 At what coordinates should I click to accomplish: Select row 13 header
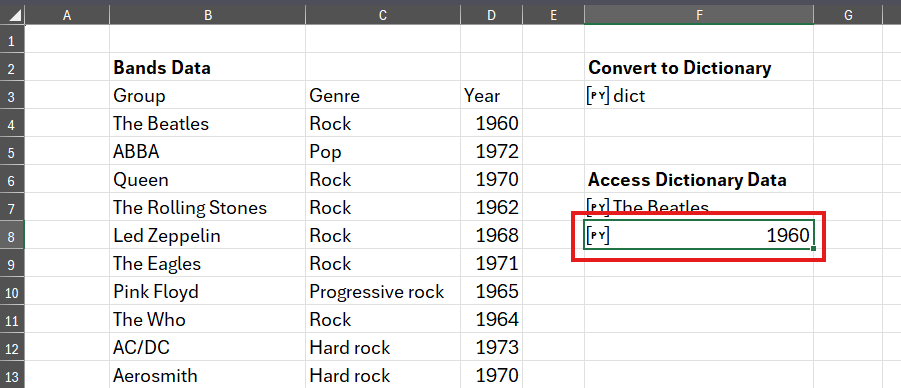(x=12, y=376)
